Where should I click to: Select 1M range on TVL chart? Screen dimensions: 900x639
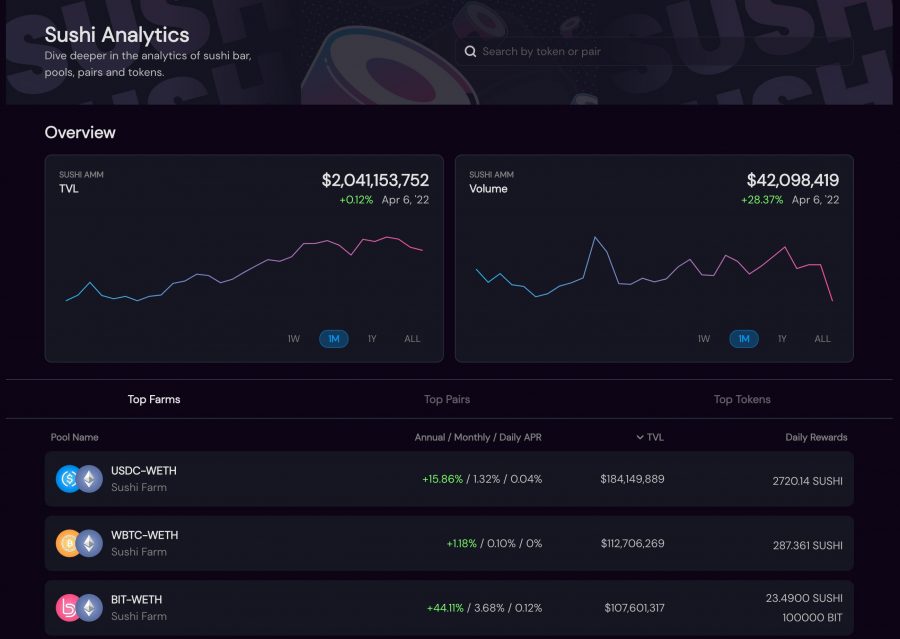[333, 339]
